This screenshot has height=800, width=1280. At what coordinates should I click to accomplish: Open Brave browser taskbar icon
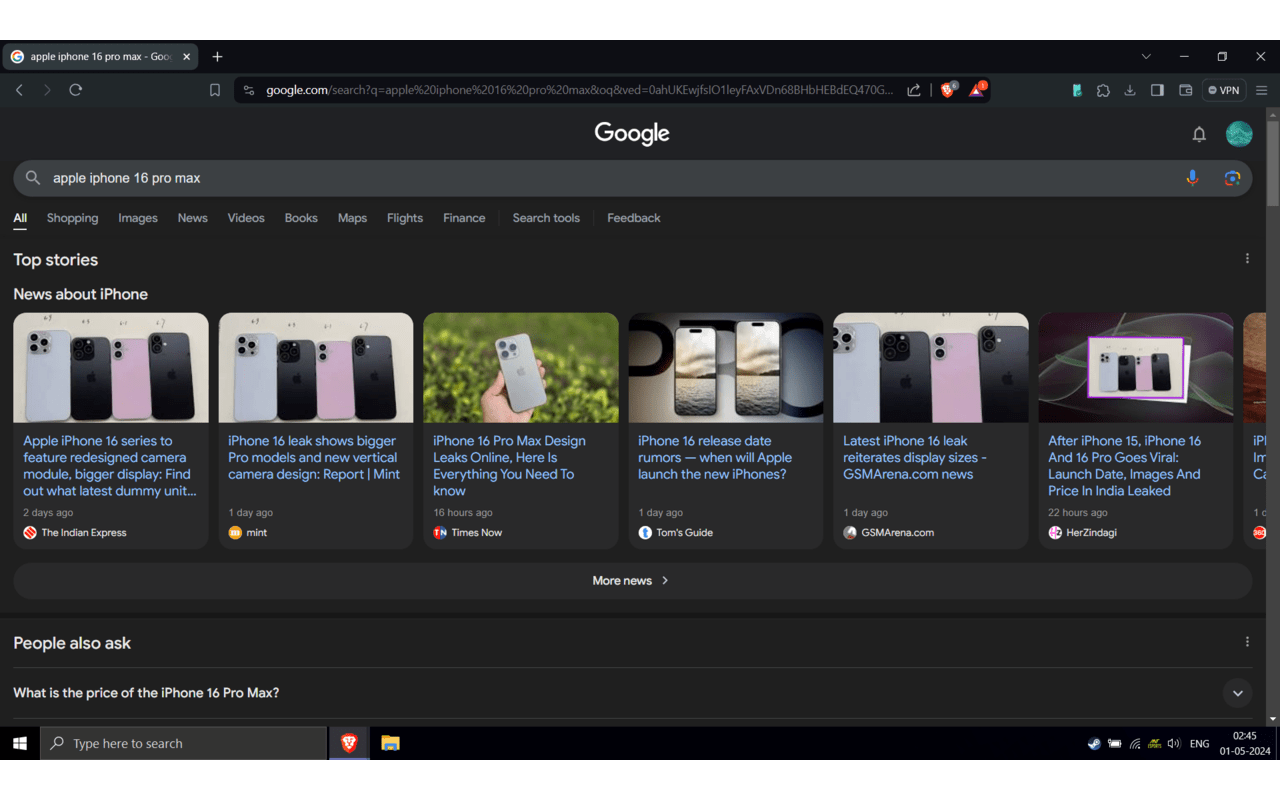tap(349, 743)
